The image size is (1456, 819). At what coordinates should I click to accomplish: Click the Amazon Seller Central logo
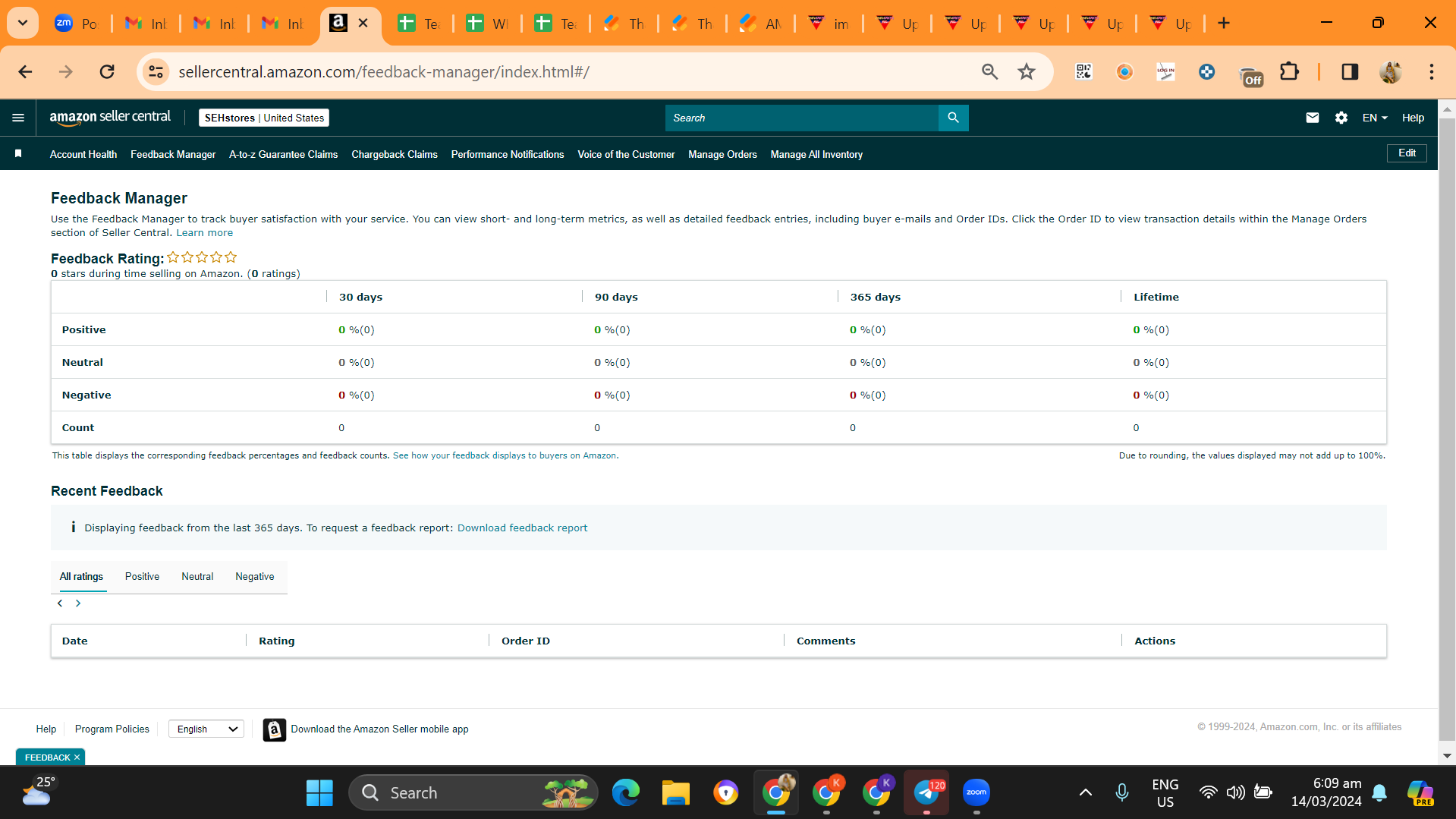[110, 118]
